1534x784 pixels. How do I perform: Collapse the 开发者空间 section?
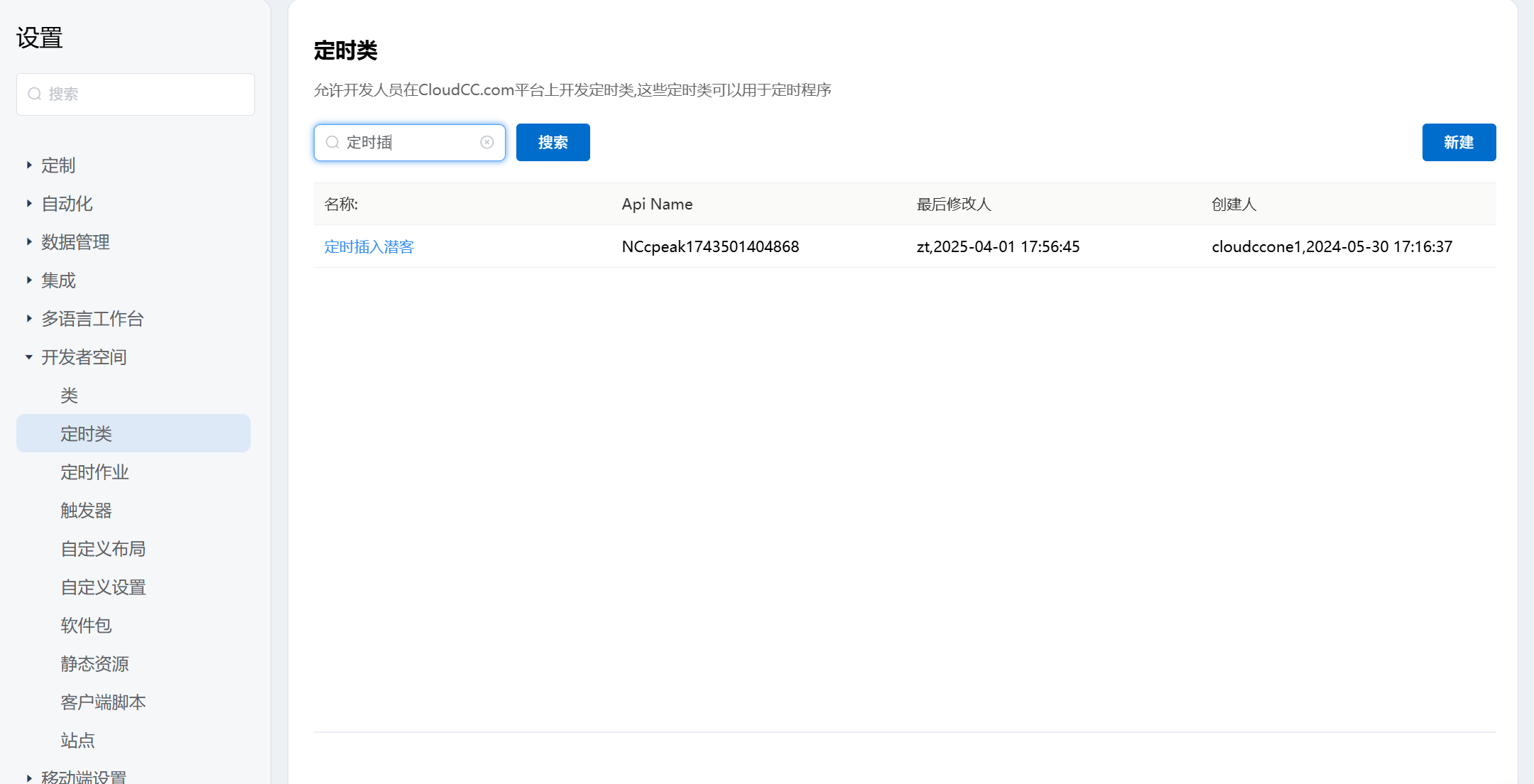(x=29, y=357)
